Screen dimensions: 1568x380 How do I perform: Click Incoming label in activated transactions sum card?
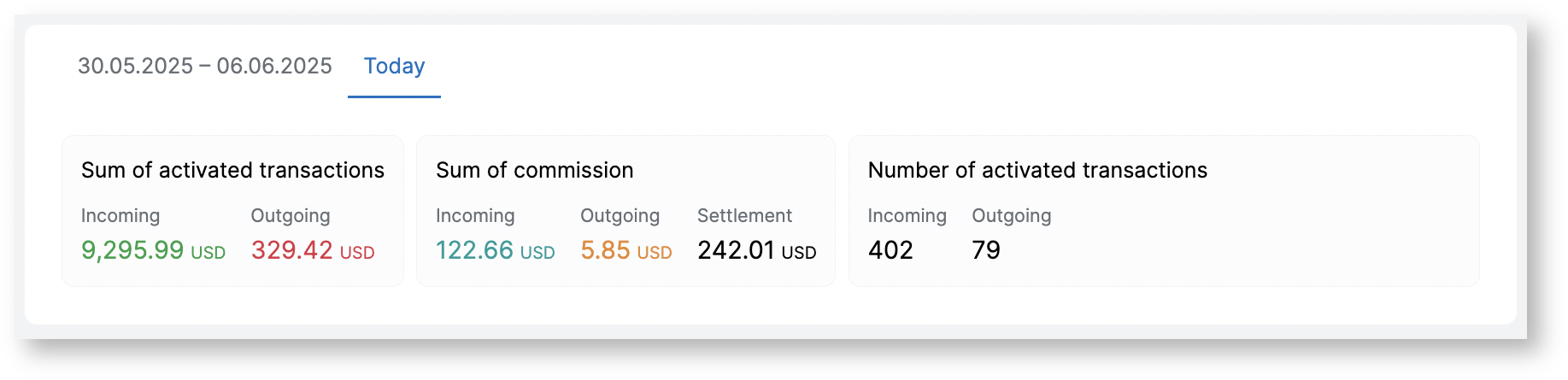tap(120, 216)
